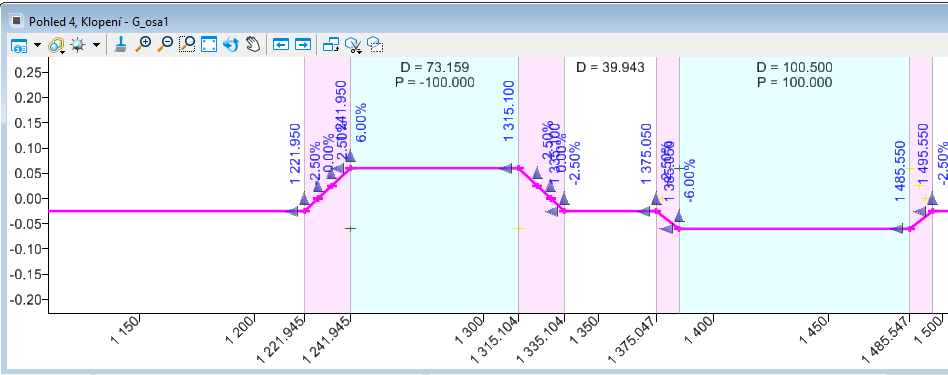948x375 pixels.
Task: Select the 'D = 73.159' label
Action: coord(435,67)
